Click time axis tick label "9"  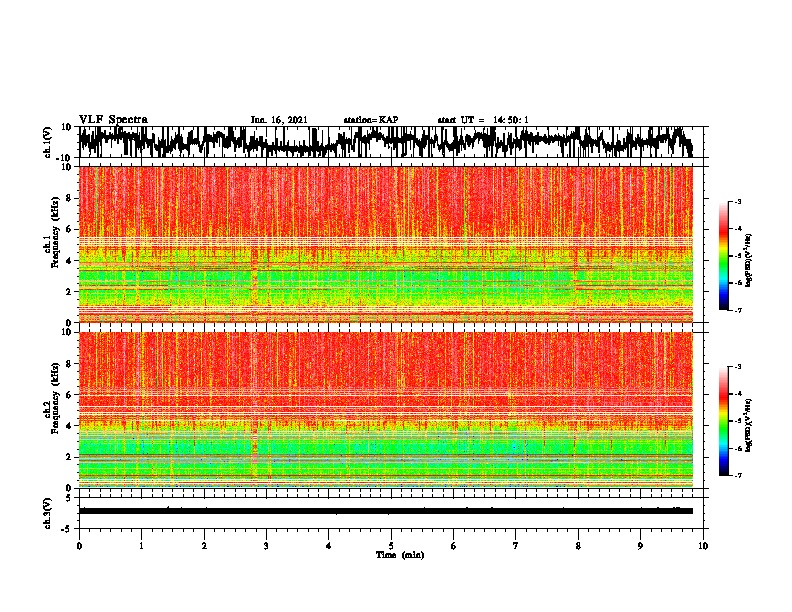tap(640, 546)
